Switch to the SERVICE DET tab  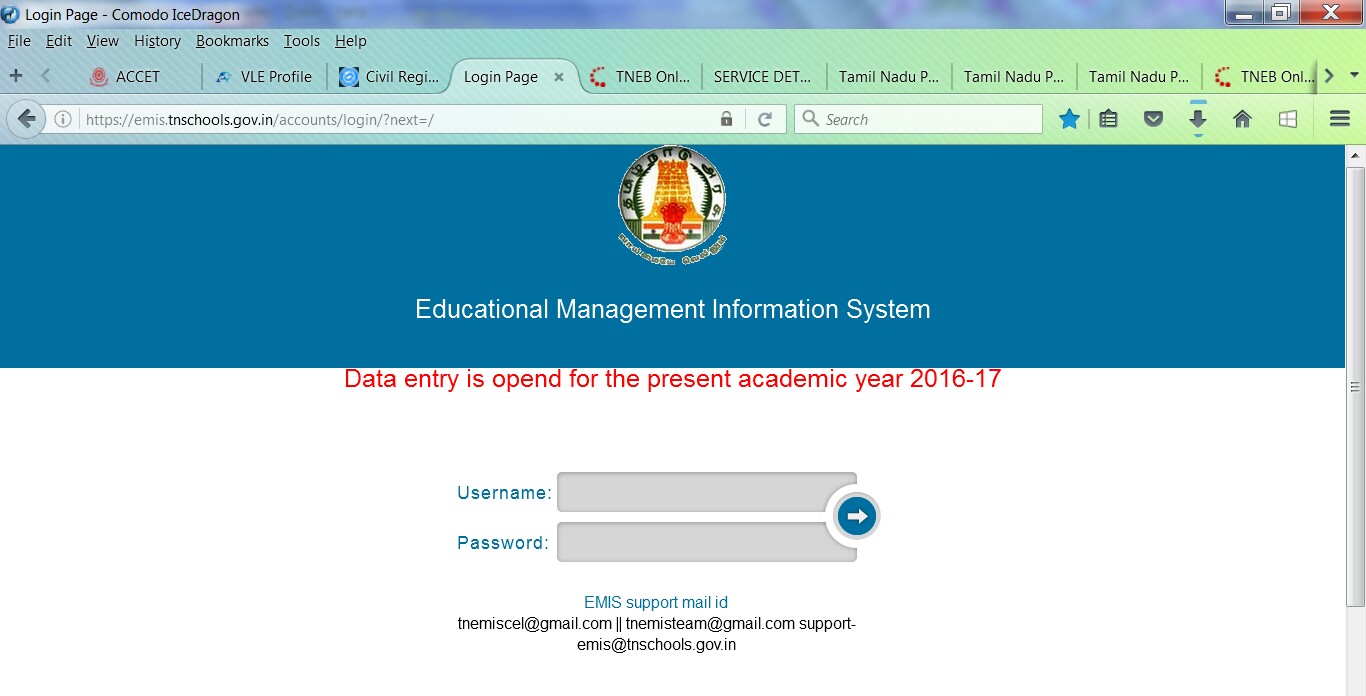click(763, 75)
